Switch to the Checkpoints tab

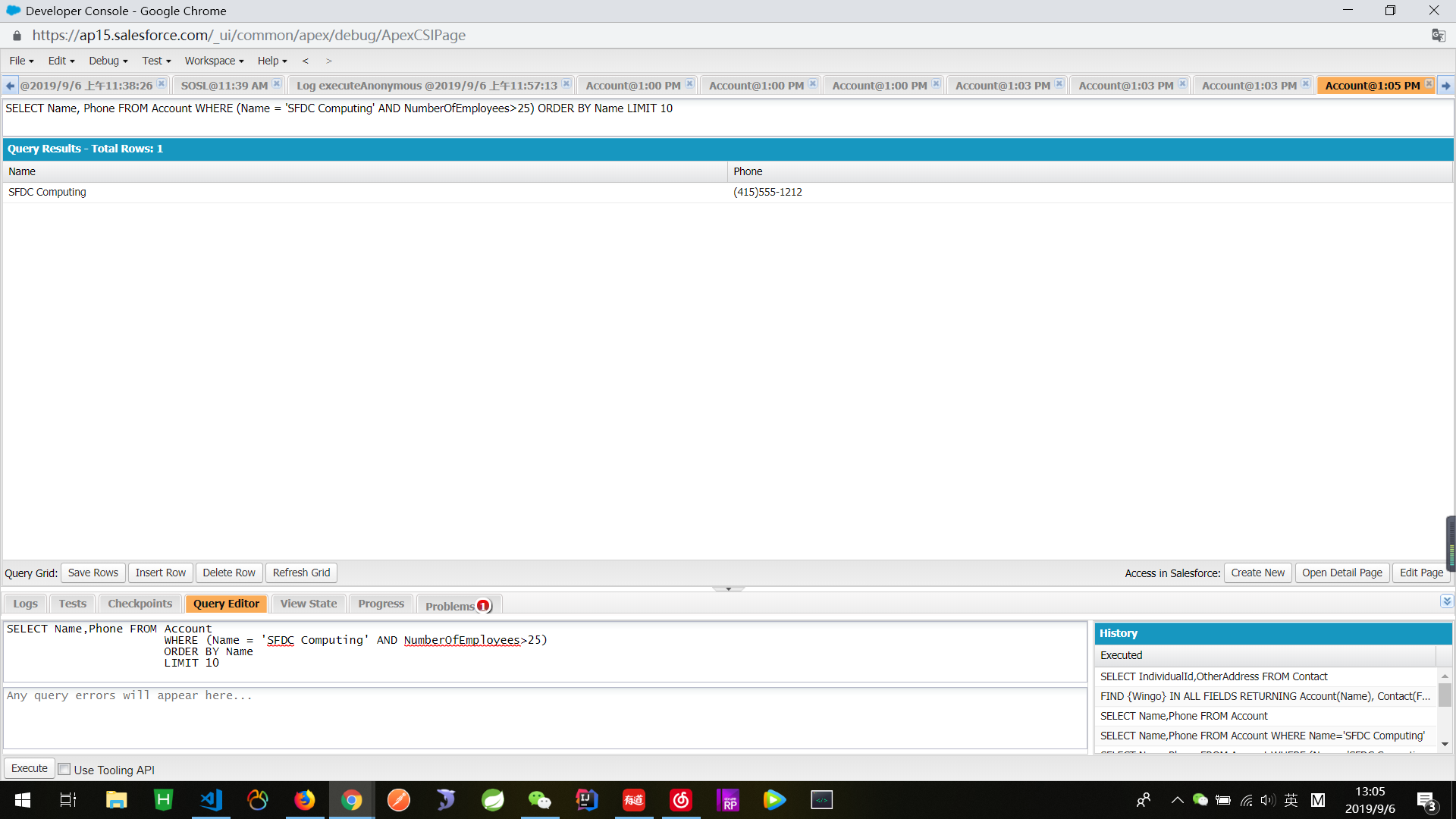pyautogui.click(x=139, y=603)
